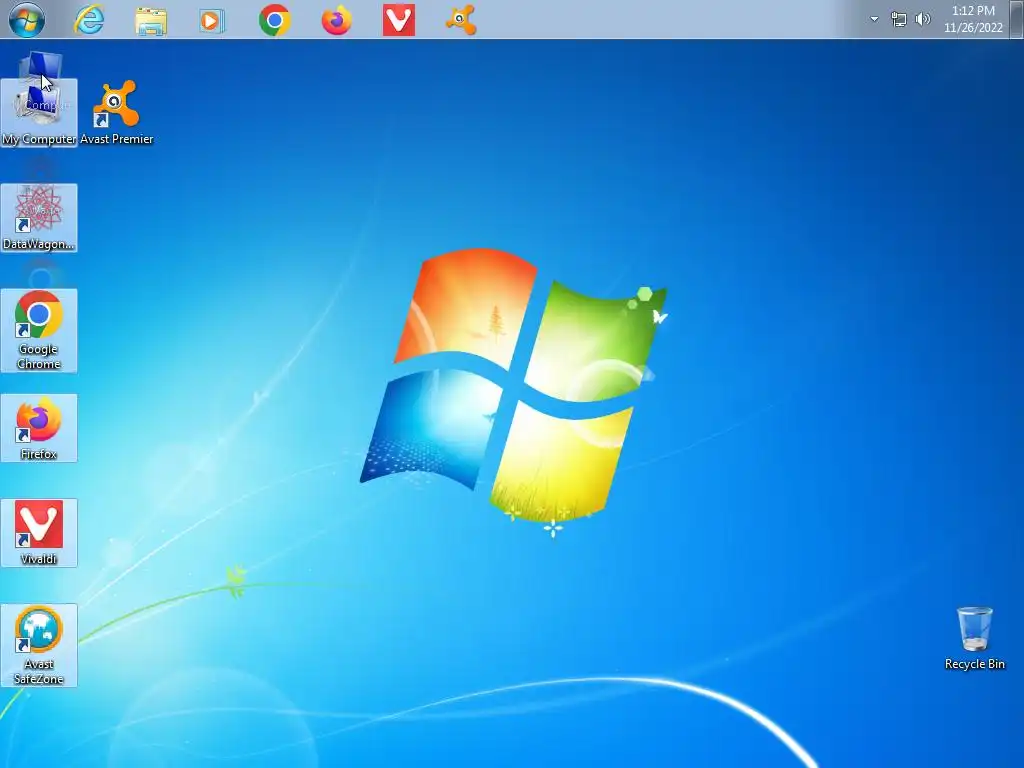Select the My Computer desktop icon
This screenshot has width=1024, height=768.
[39, 112]
